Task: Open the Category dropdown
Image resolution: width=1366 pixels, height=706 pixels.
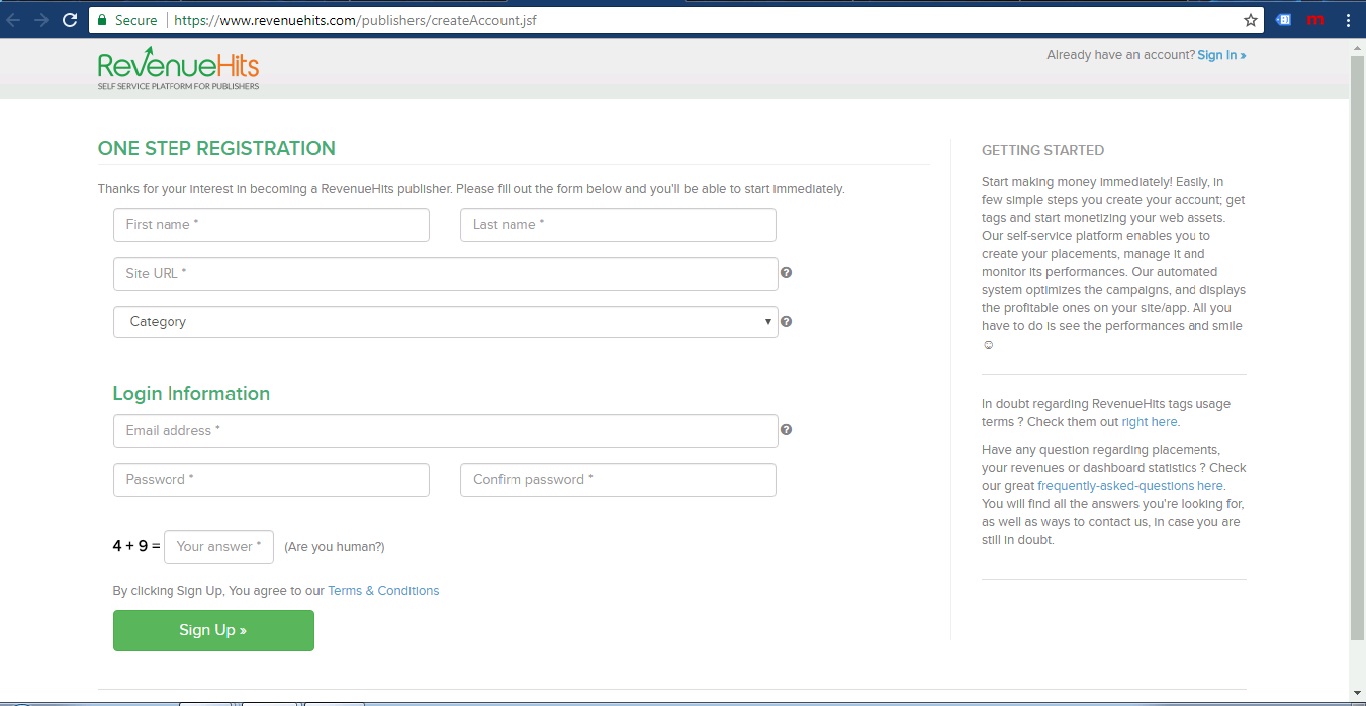Action: [x=445, y=322]
